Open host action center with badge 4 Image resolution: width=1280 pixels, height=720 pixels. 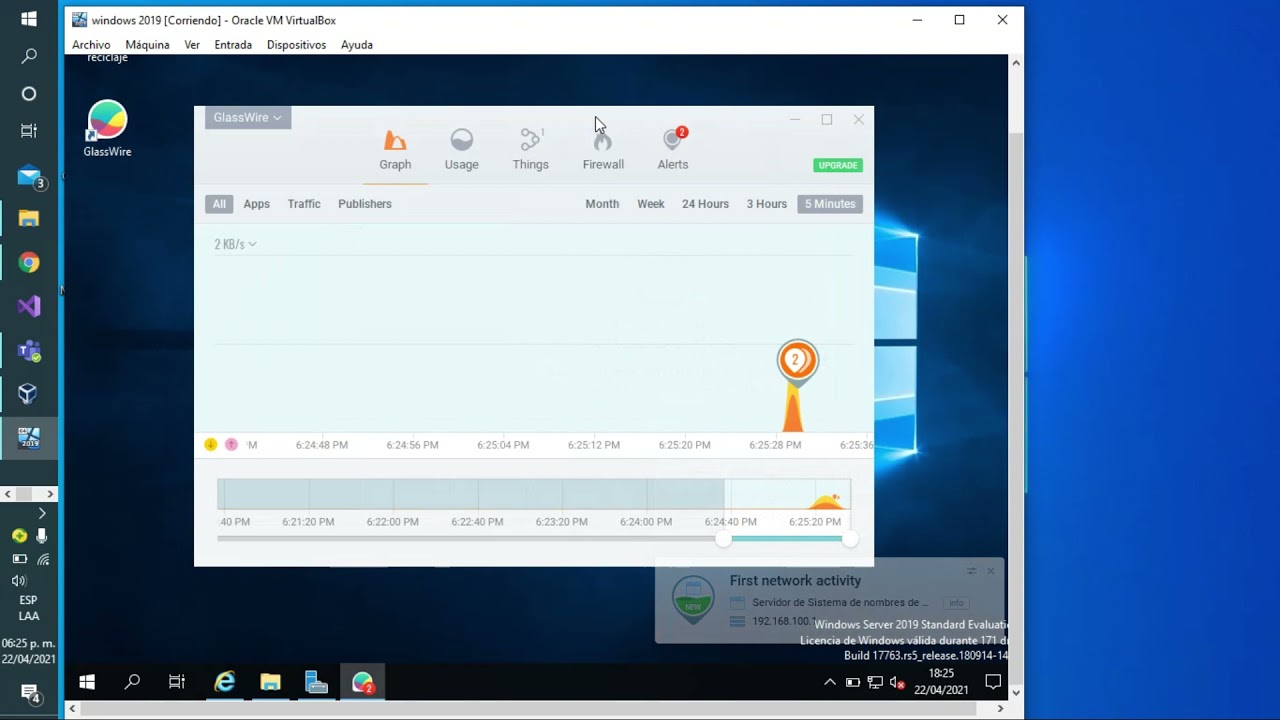coord(29,693)
